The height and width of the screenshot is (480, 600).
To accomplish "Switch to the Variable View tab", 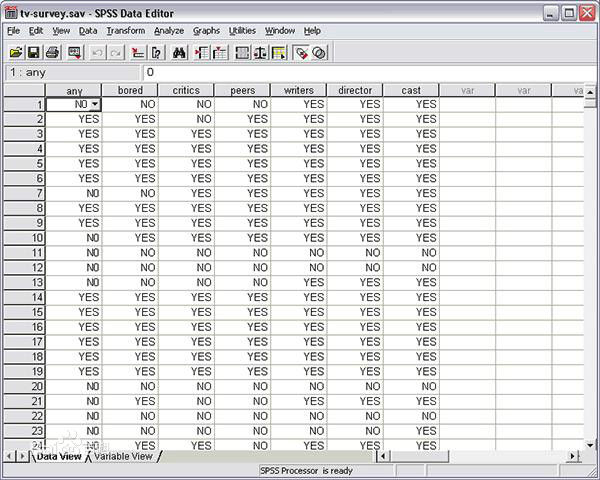I will 123,456.
